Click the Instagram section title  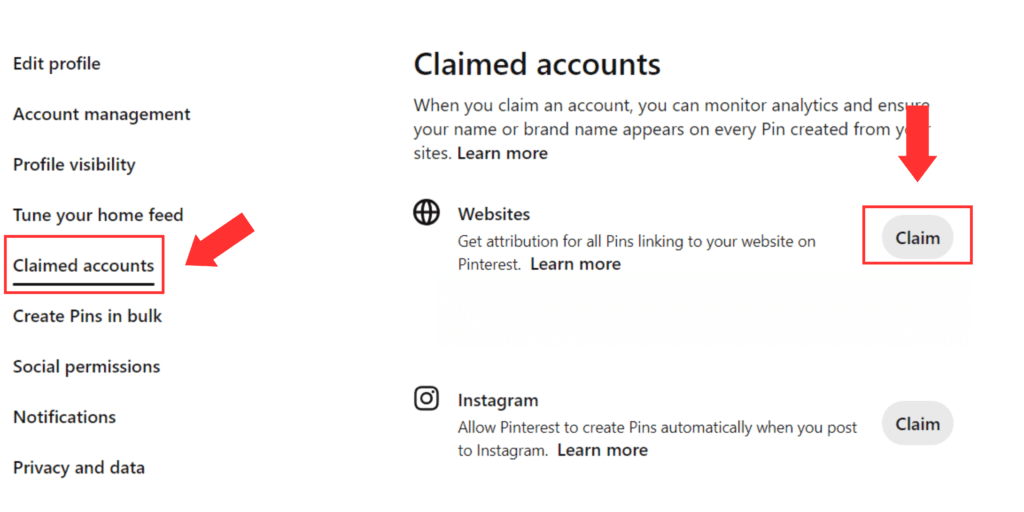498,400
